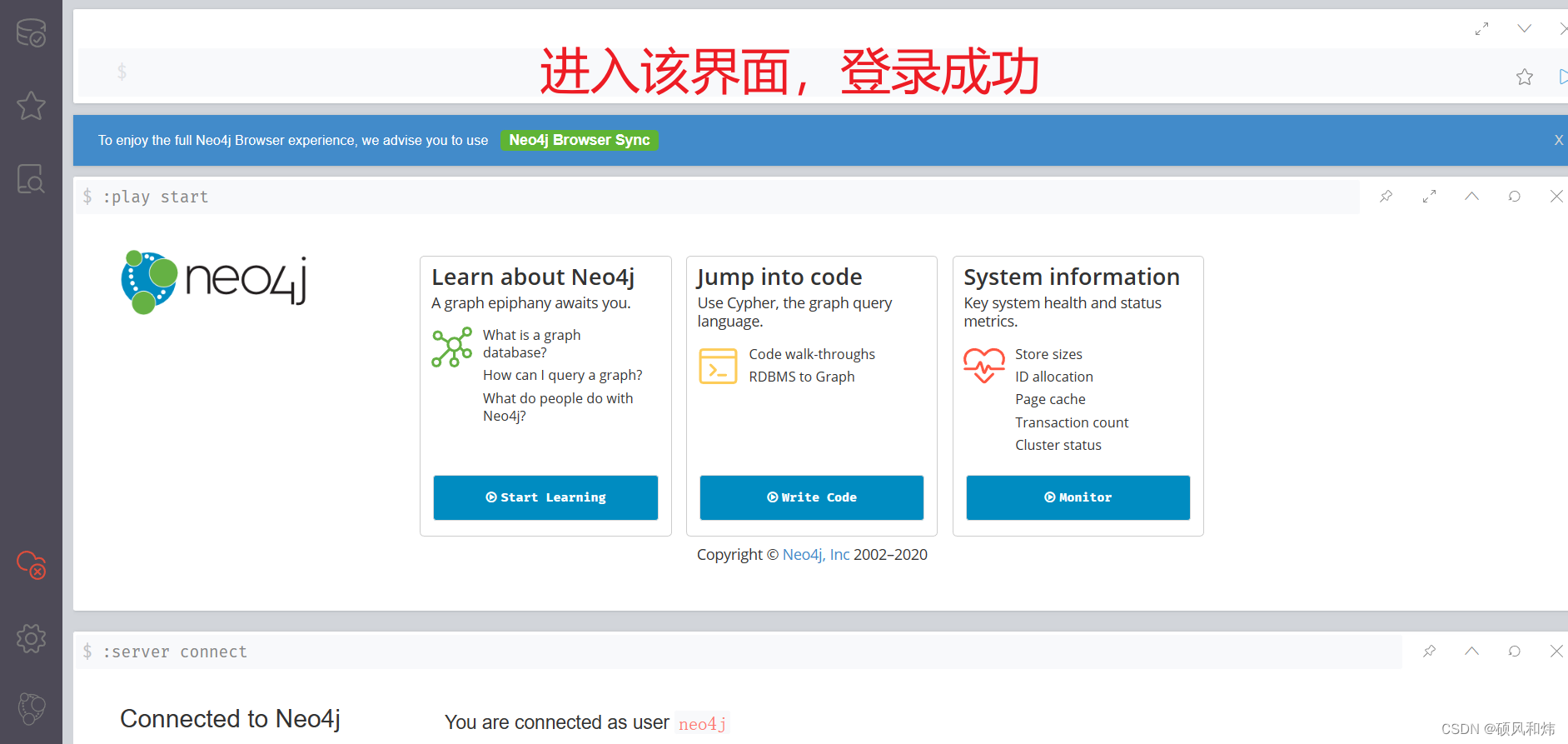The height and width of the screenshot is (744, 1568).
Task: Click the 'Learn about Neo4j' heading
Action: (x=533, y=277)
